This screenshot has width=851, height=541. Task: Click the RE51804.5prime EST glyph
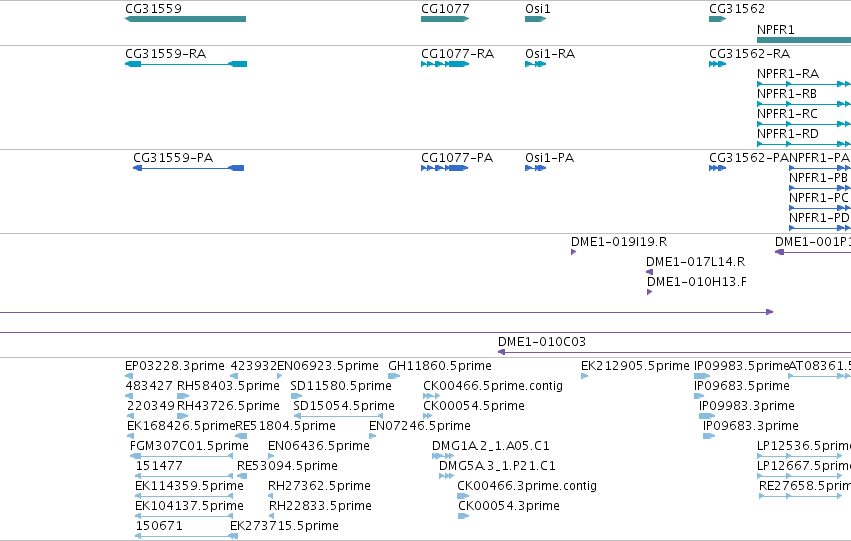tap(242, 436)
